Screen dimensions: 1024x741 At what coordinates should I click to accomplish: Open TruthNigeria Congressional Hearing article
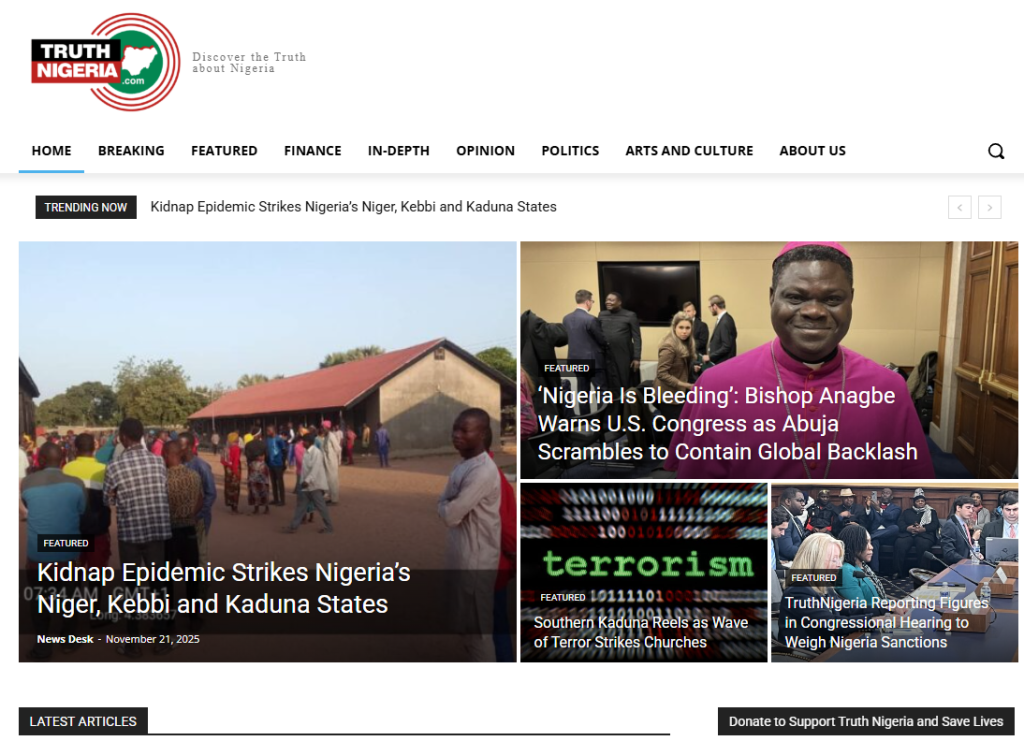pos(886,622)
